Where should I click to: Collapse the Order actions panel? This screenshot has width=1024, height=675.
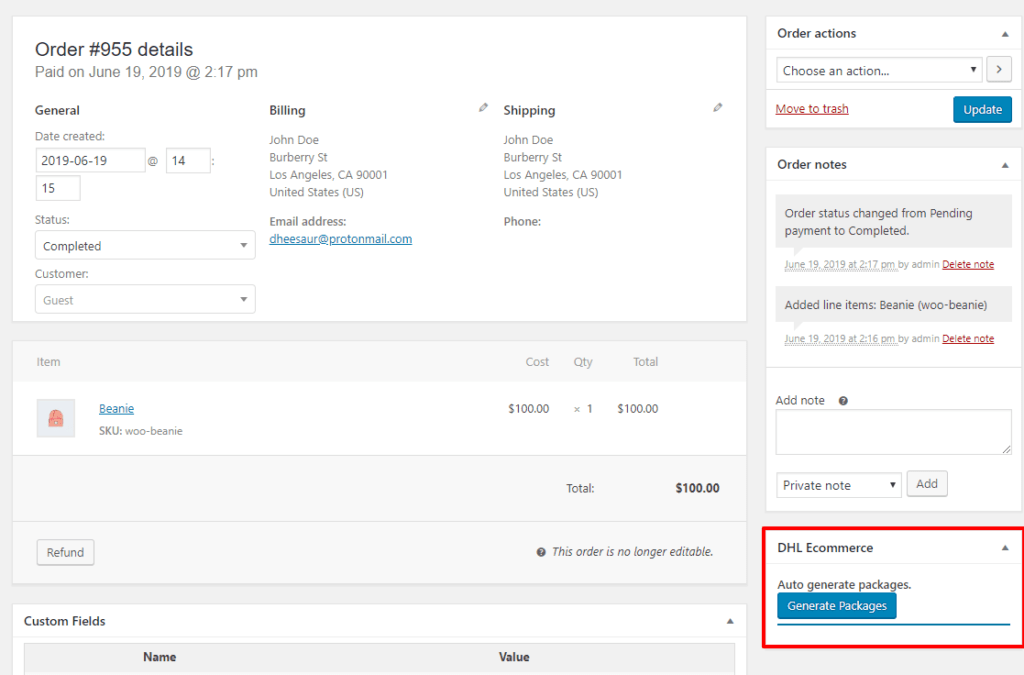pos(1005,33)
